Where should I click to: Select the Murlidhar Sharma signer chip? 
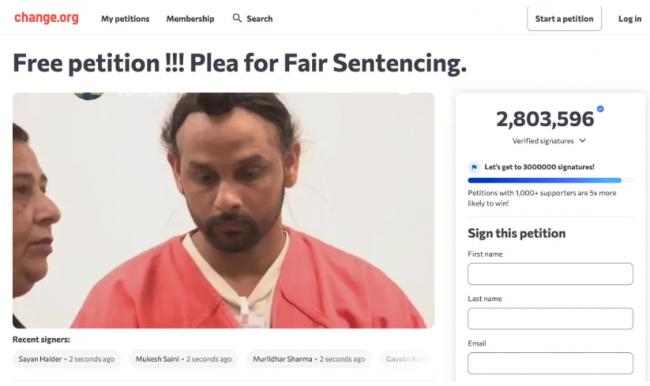click(309, 359)
